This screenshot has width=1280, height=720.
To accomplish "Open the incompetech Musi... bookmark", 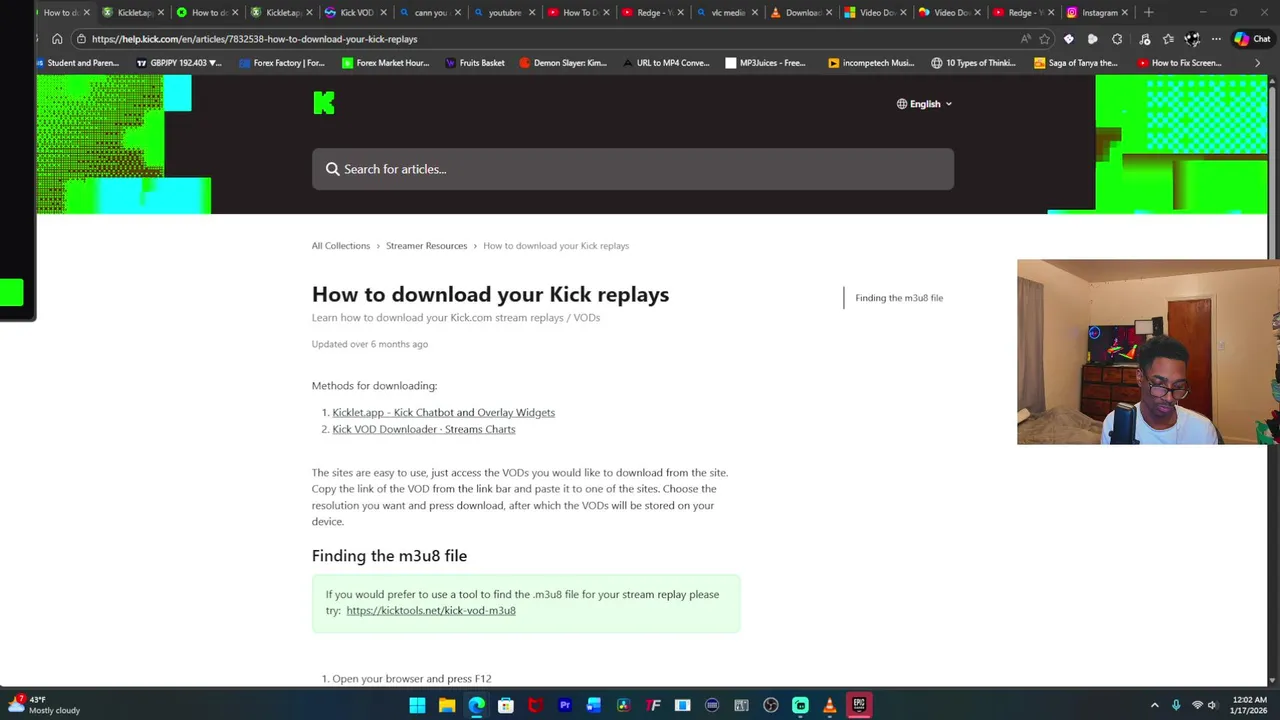I will click(x=871, y=62).
